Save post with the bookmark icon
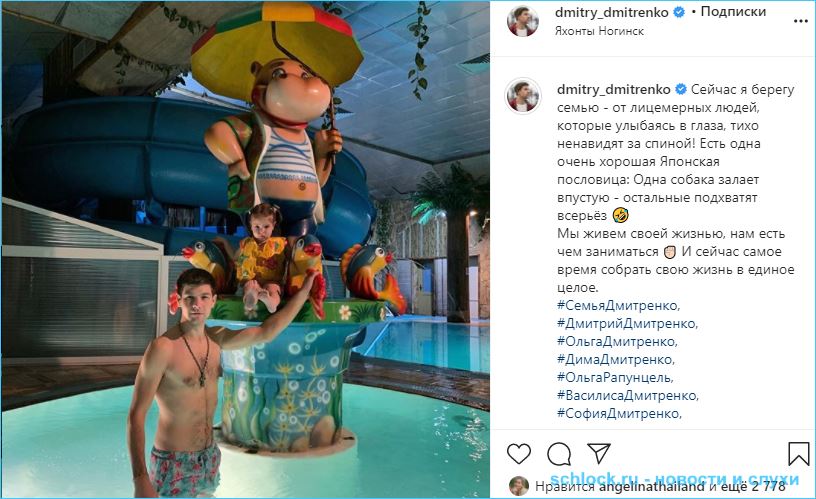Viewport: 816px width, 499px height. pyautogui.click(x=798, y=454)
